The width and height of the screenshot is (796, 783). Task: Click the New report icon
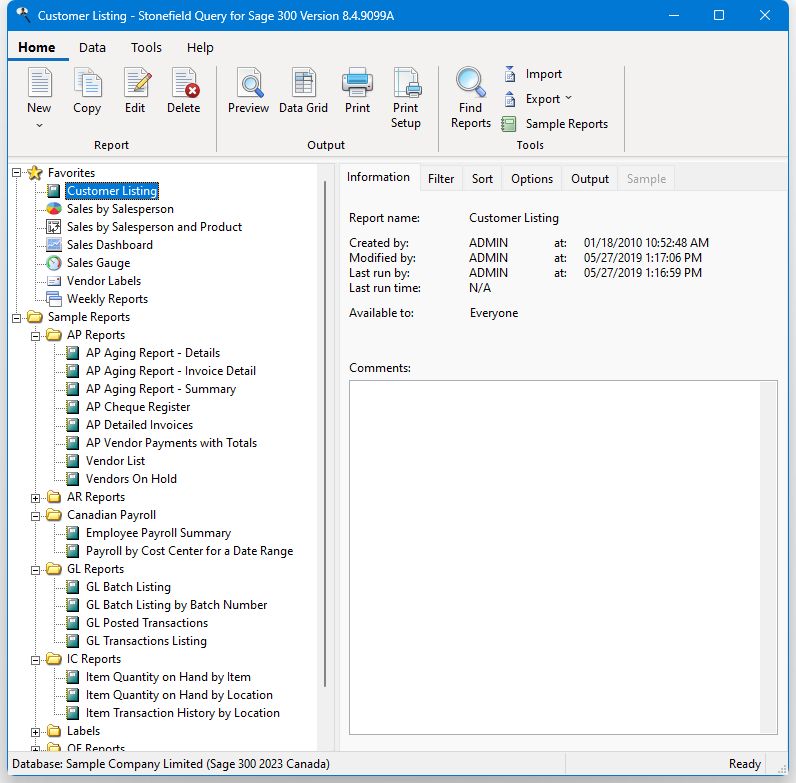tap(39, 82)
